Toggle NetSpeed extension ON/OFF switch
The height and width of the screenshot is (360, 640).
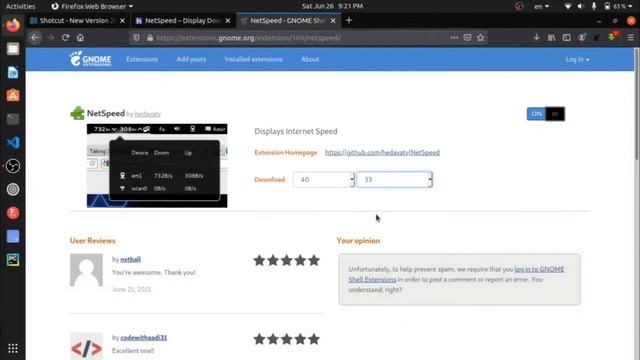(x=546, y=114)
